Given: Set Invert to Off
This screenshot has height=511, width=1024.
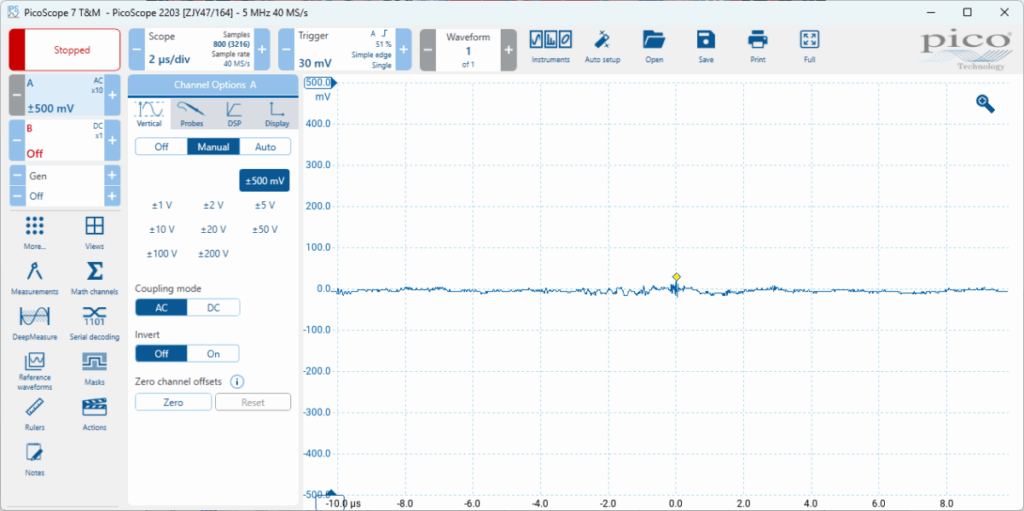Looking at the screenshot, I should pyautogui.click(x=161, y=354).
